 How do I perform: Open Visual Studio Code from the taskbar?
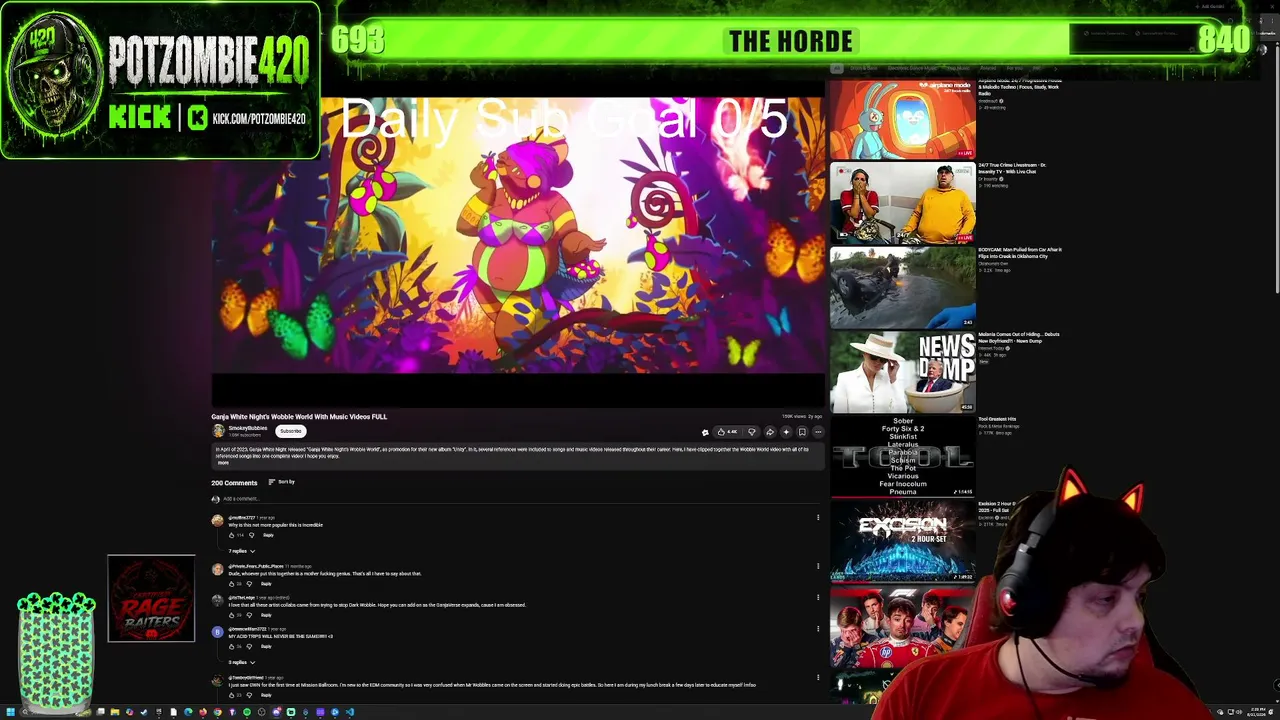click(350, 712)
